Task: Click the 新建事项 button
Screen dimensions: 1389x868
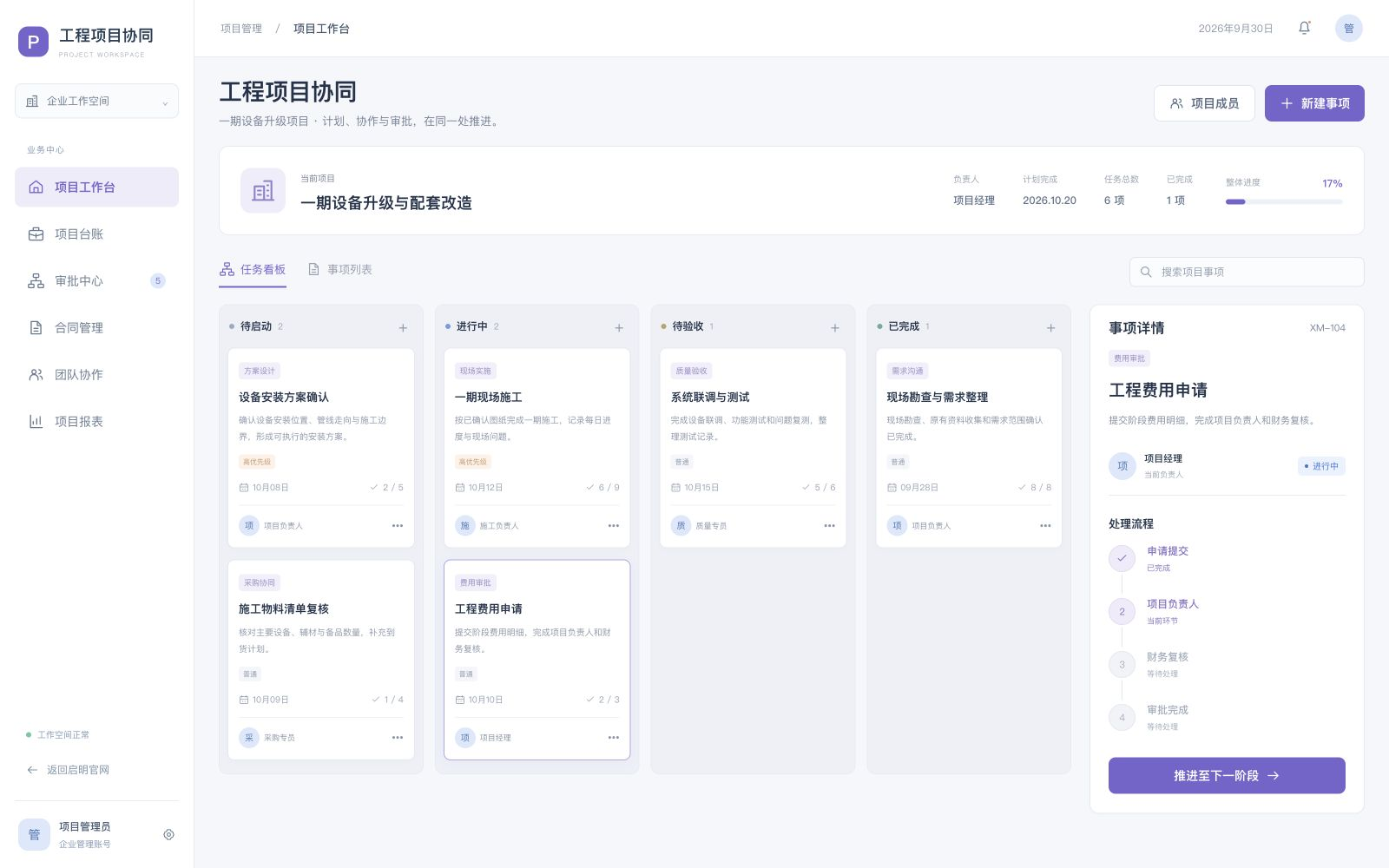Action: 1314,103
